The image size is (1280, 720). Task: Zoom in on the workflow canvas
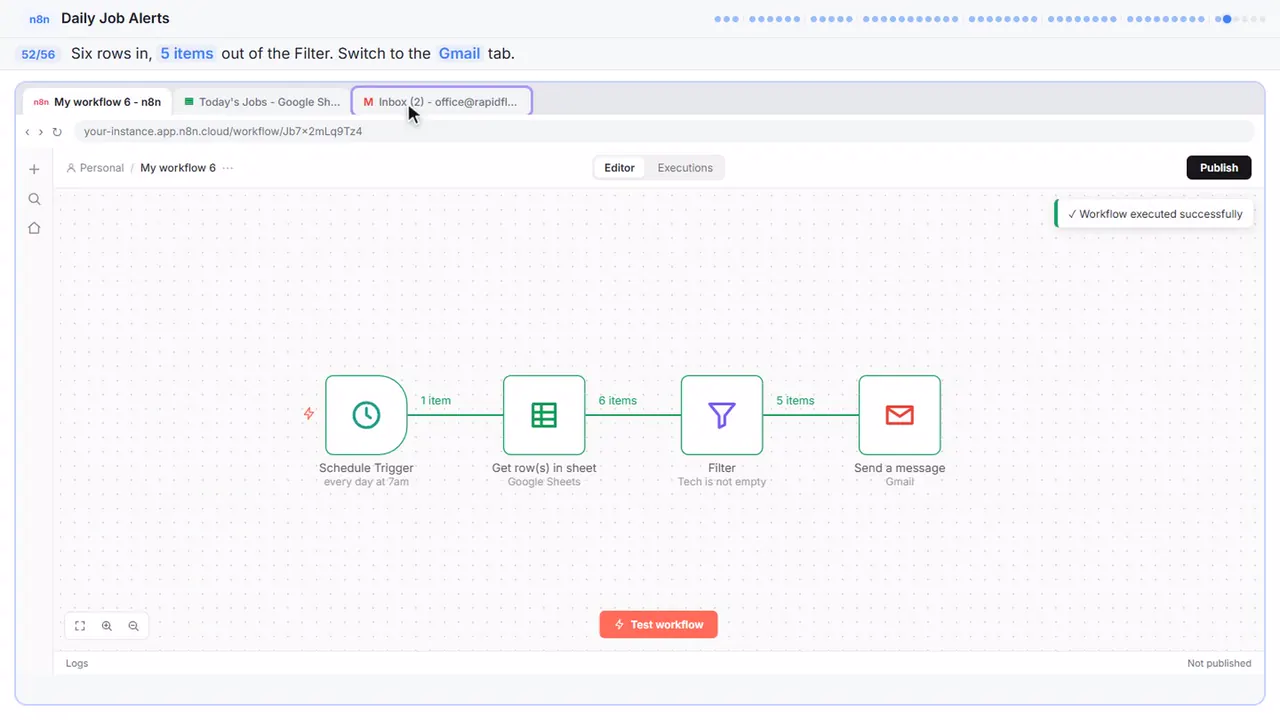[107, 626]
